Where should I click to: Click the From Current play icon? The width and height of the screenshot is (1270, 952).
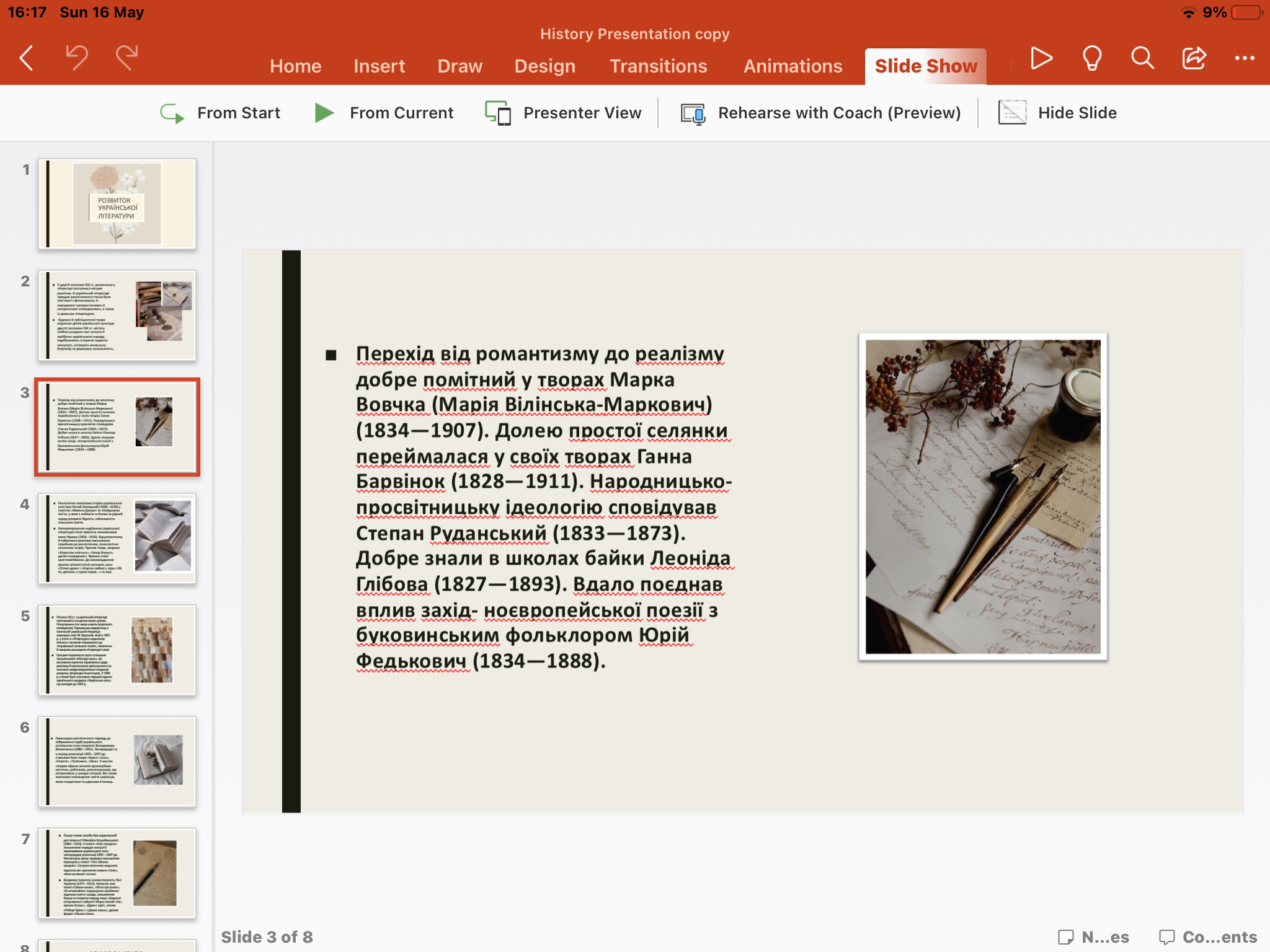324,113
